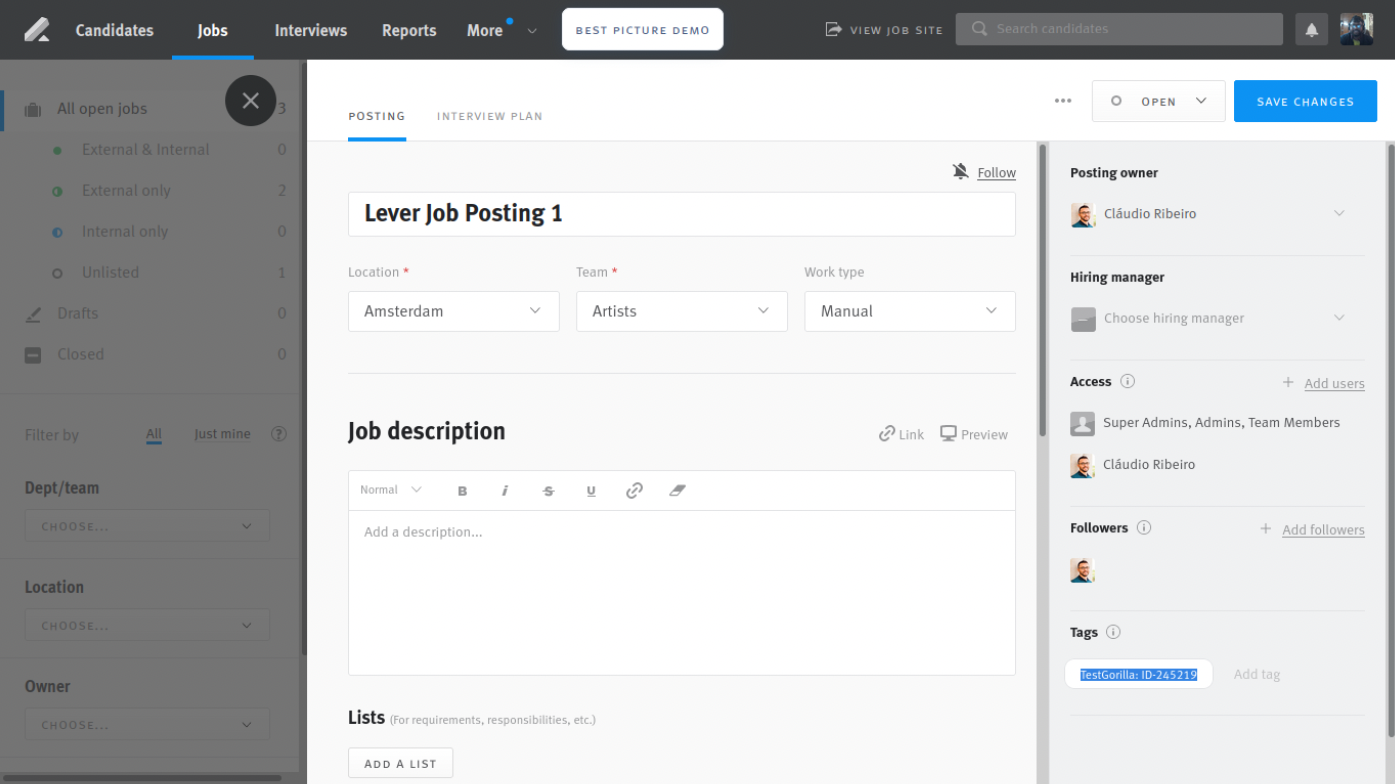
Task: Apply italic formatting in the description editor
Action: pos(505,490)
